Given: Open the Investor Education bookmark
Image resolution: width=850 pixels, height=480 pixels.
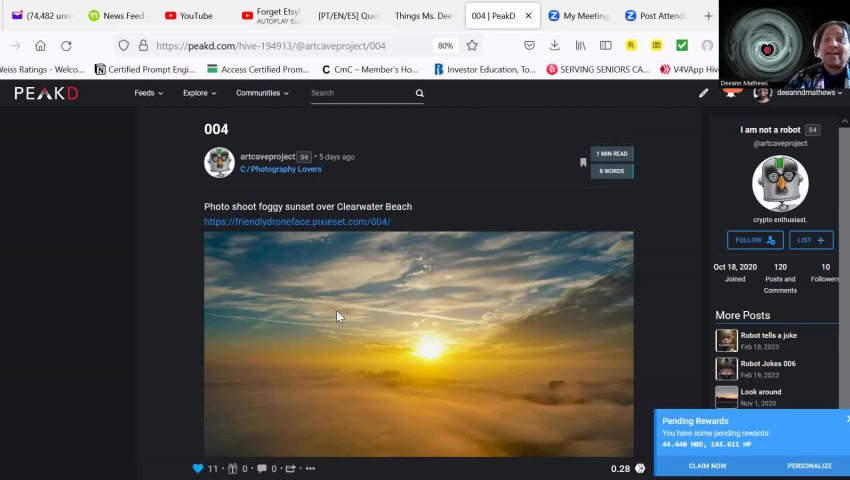Looking at the screenshot, I should point(485,69).
